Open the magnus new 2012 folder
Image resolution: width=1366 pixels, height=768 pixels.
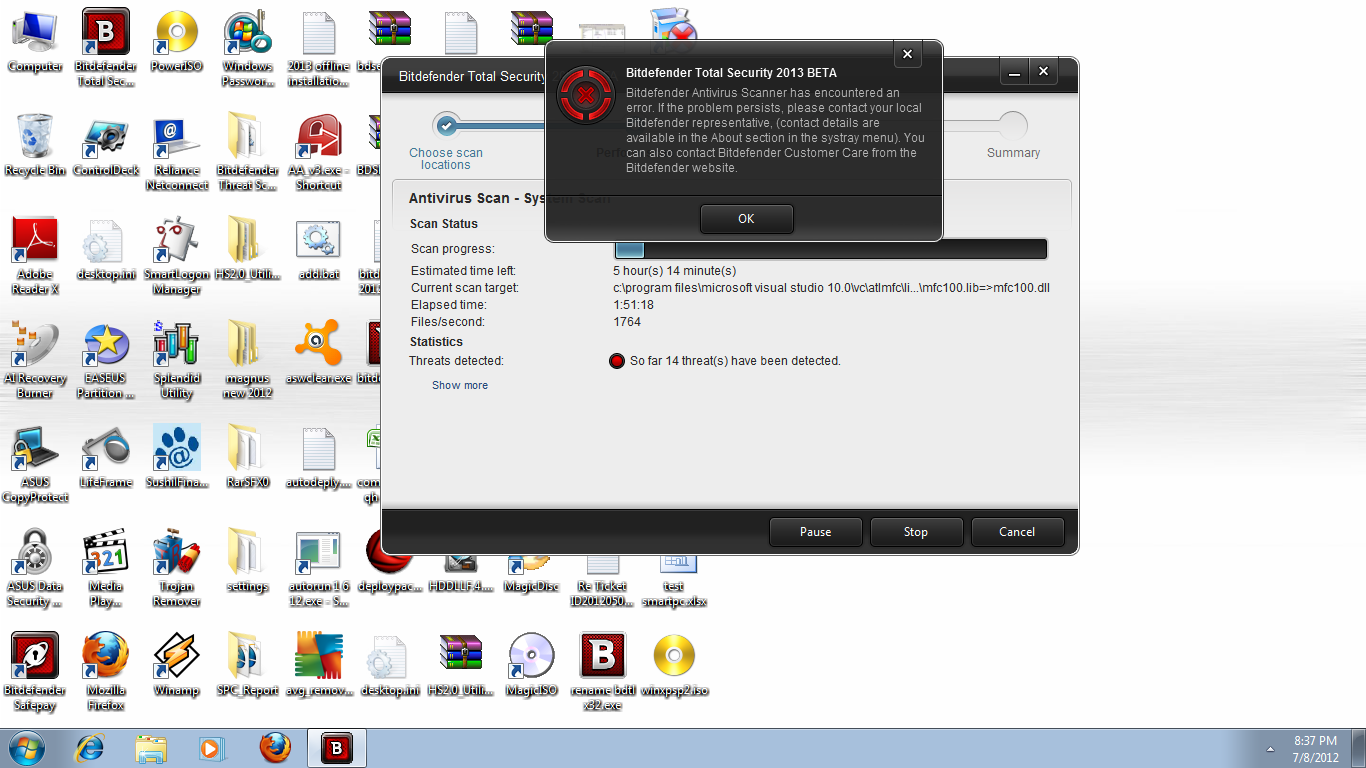point(247,360)
